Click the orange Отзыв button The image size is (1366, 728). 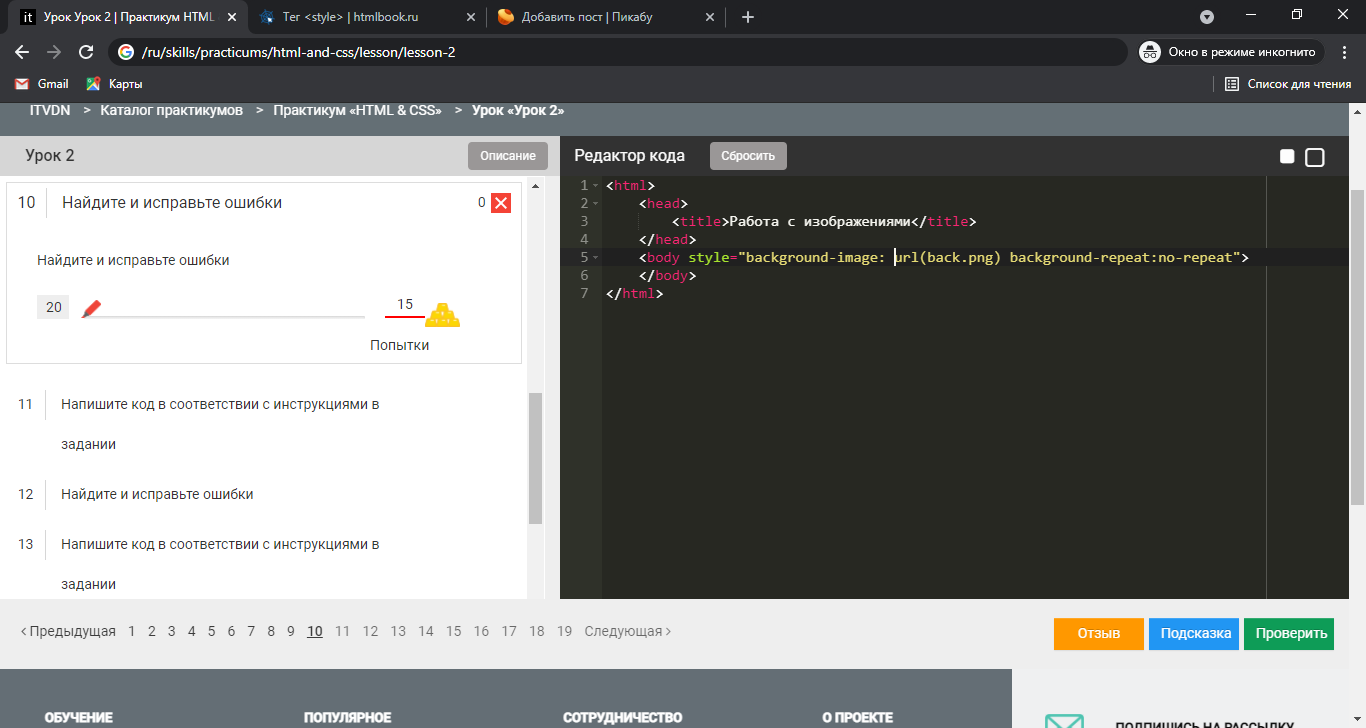(1098, 634)
